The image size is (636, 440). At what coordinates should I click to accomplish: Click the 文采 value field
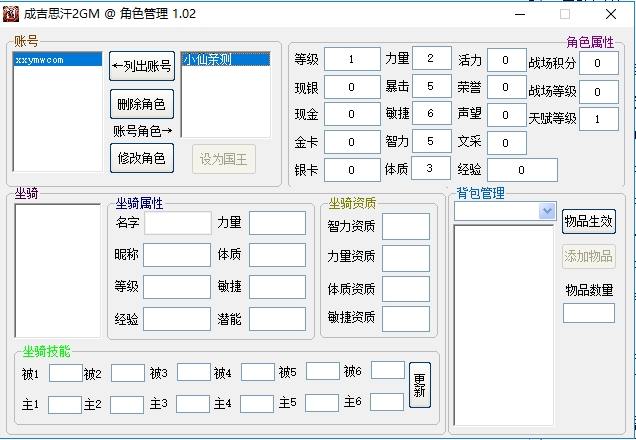click(507, 143)
